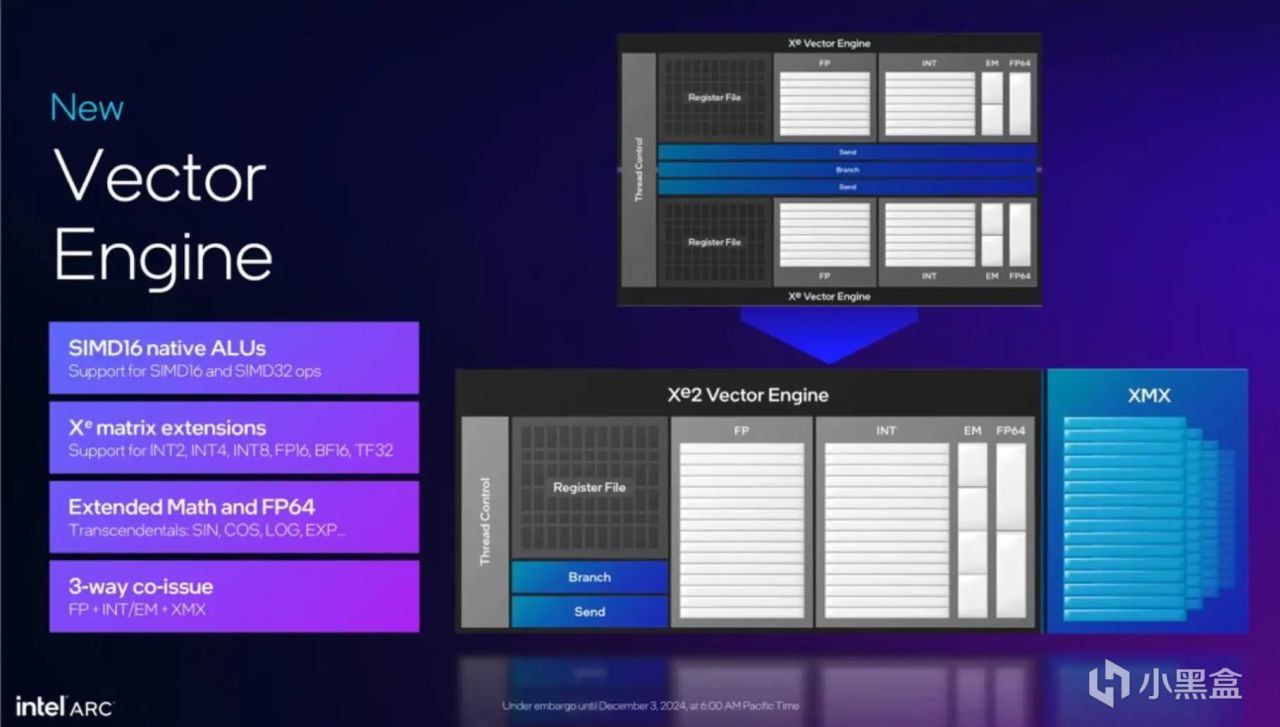
Task: Click upper EM column in small Xe diagram
Action: point(992,97)
